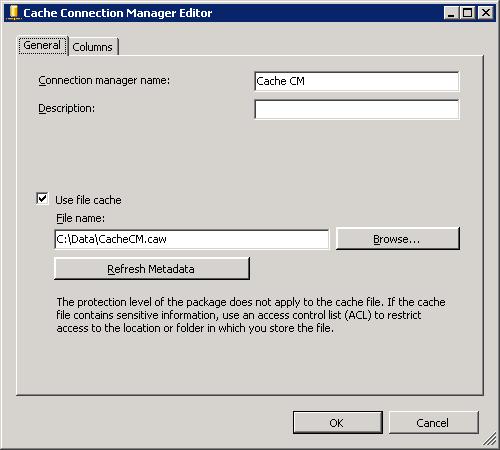
Task: Cancel the cache connection editor
Action: pyautogui.click(x=434, y=423)
